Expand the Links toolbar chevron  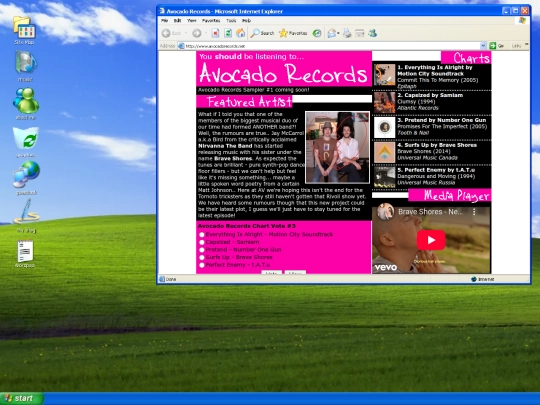pos(527,44)
